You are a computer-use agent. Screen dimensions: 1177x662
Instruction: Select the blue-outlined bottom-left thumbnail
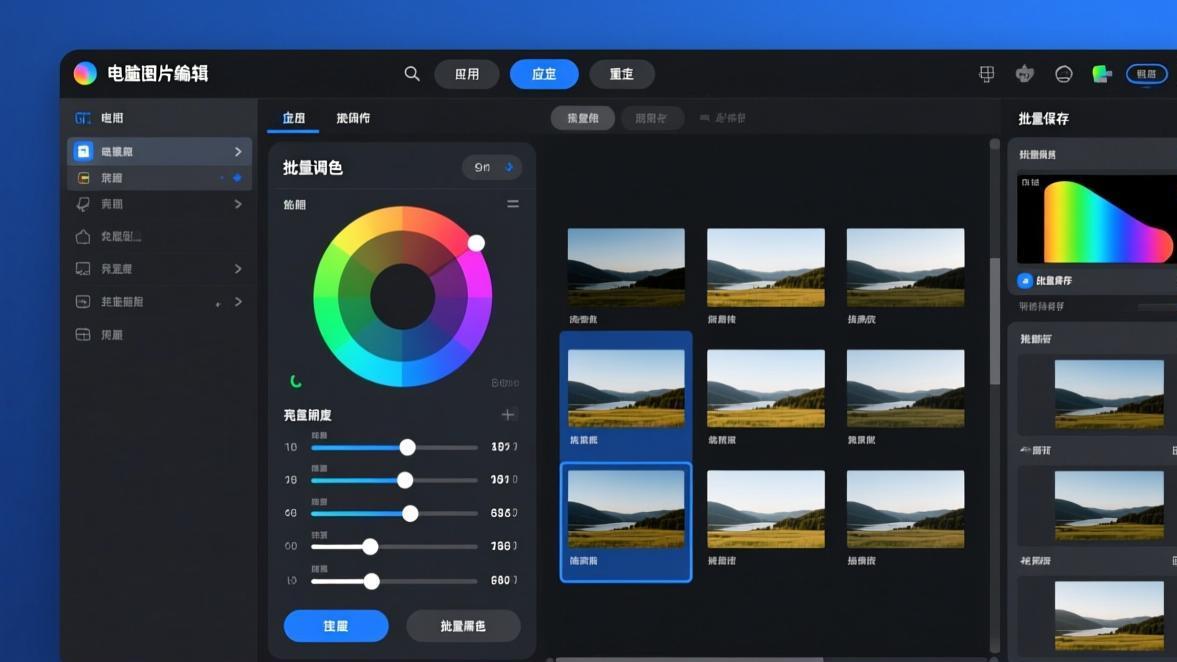coord(626,509)
